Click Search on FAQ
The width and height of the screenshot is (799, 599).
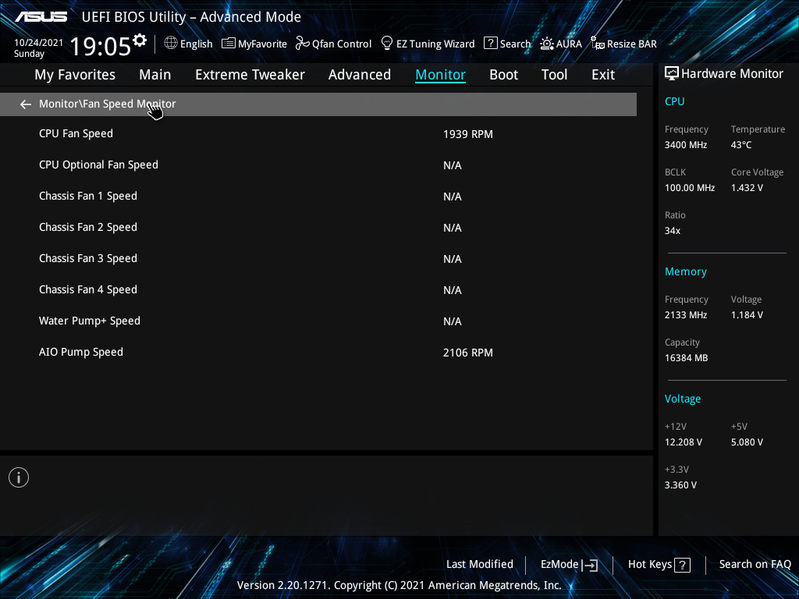[x=755, y=564]
